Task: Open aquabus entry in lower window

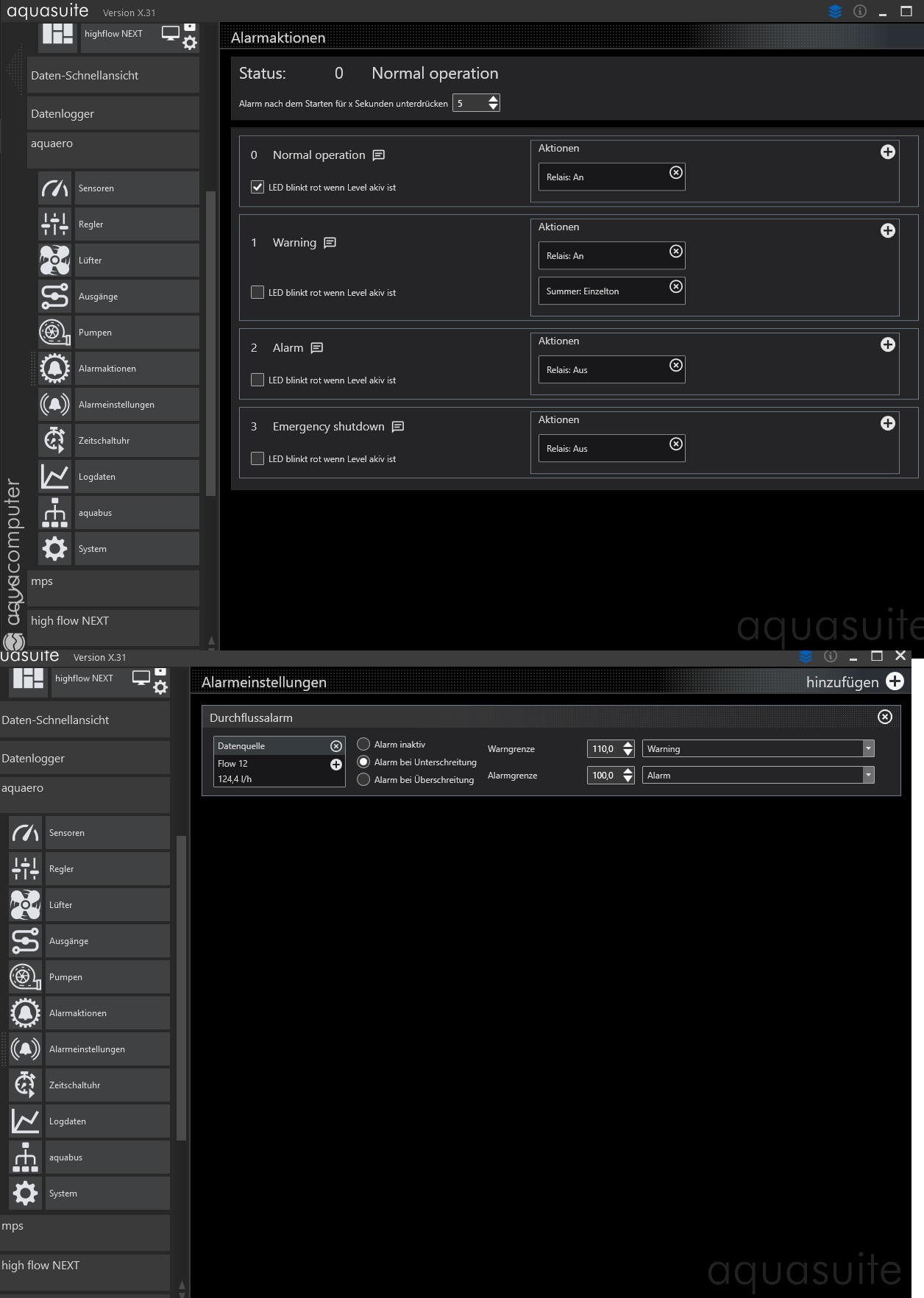Action: [x=107, y=1157]
